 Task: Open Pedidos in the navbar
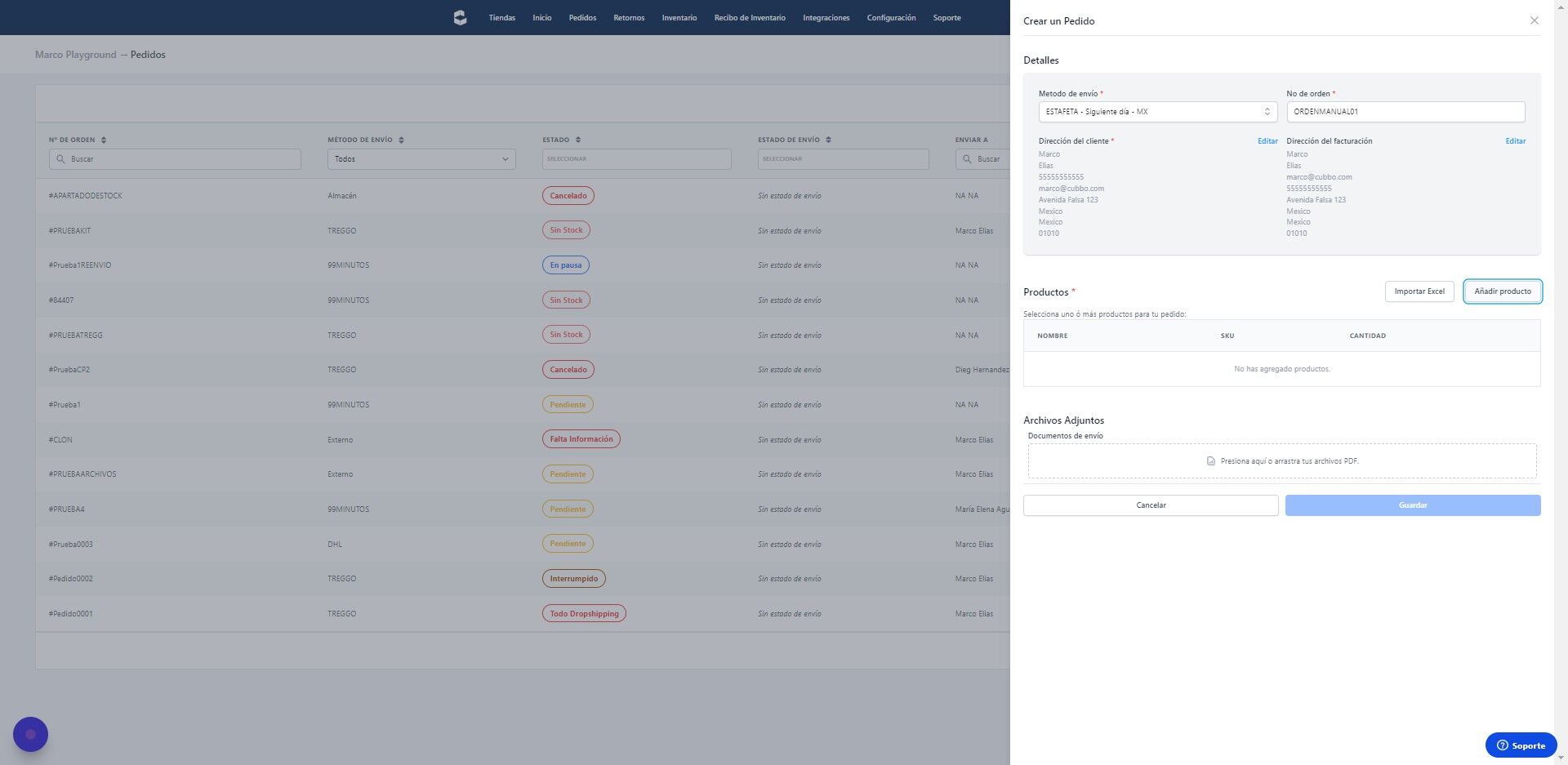pyautogui.click(x=582, y=17)
